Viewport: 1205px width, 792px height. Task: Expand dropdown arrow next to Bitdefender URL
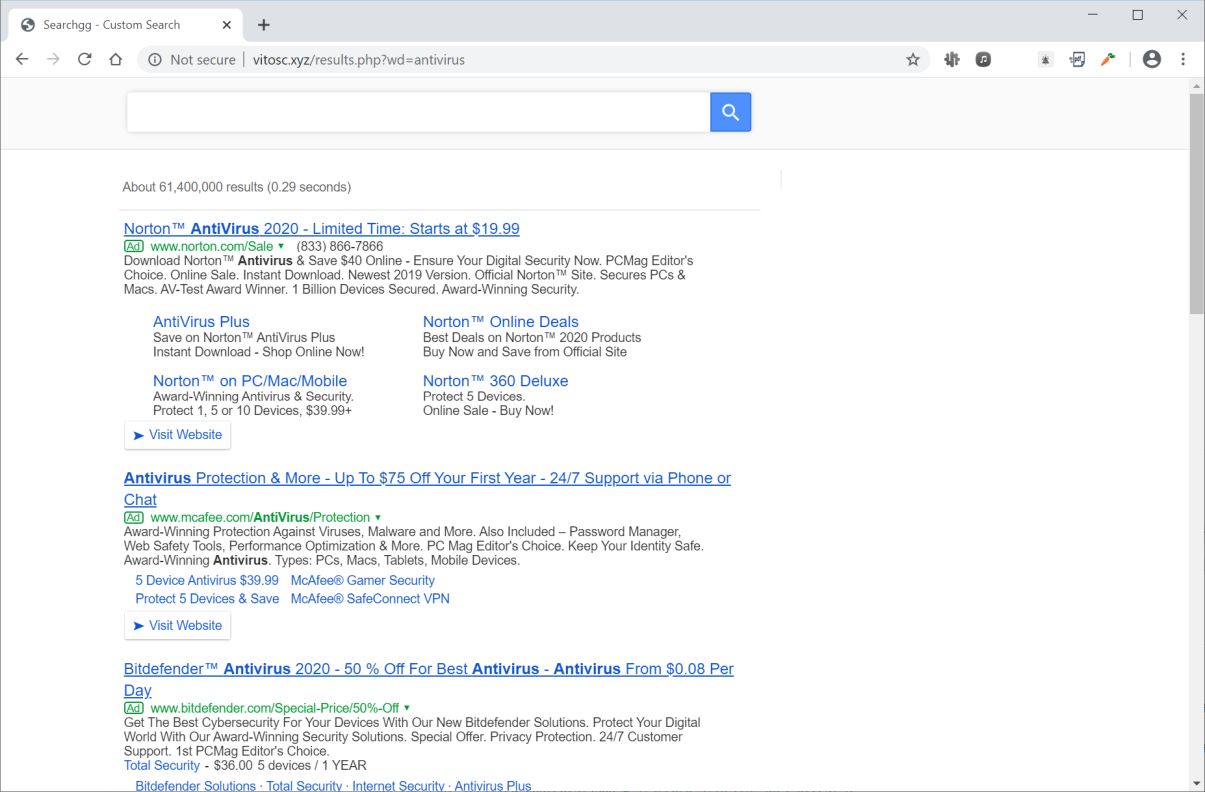coord(407,708)
